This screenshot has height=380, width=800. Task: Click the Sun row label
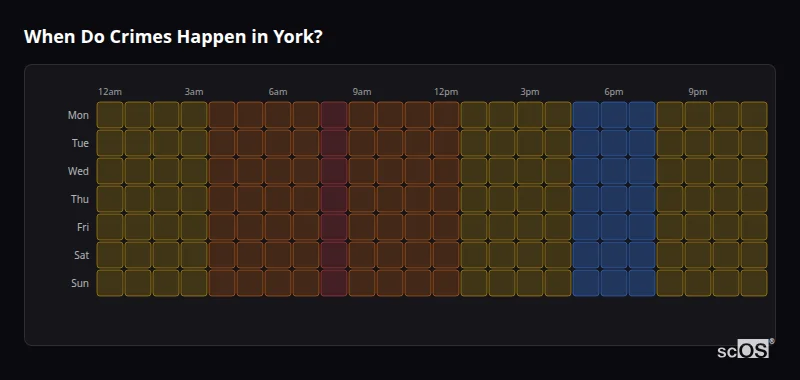tap(80, 283)
